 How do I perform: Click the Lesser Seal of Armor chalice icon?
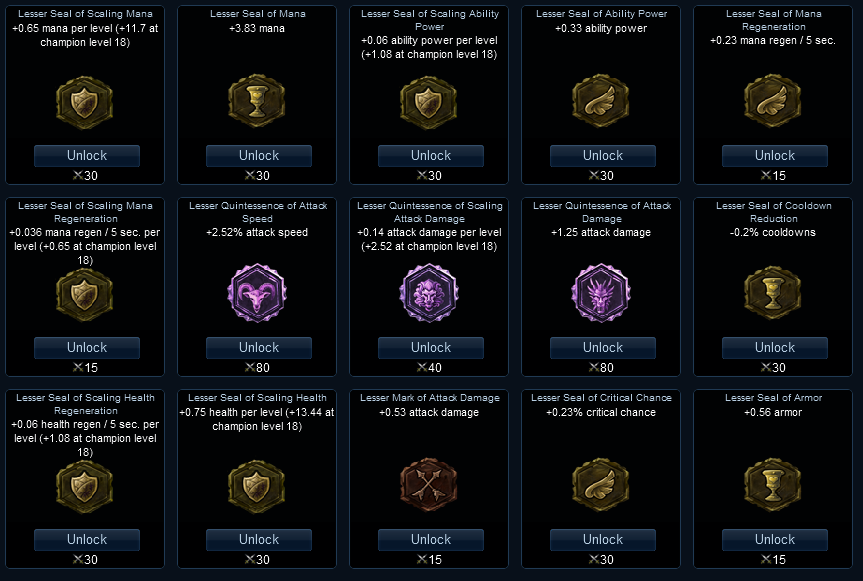pos(775,487)
